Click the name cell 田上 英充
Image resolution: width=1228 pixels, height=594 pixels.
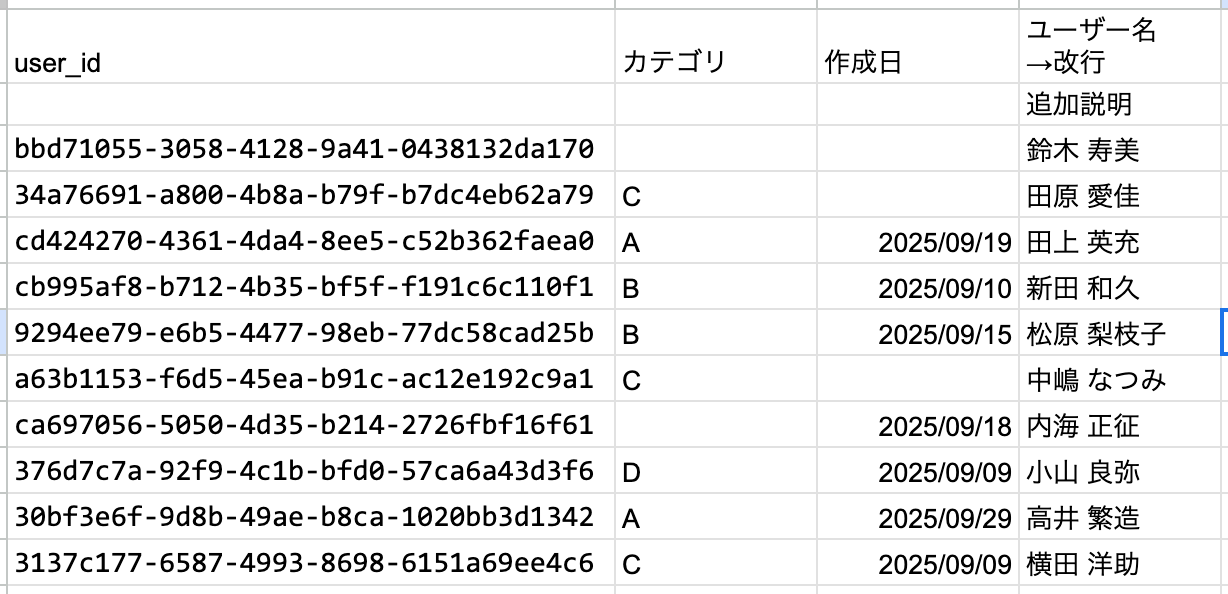click(1123, 241)
